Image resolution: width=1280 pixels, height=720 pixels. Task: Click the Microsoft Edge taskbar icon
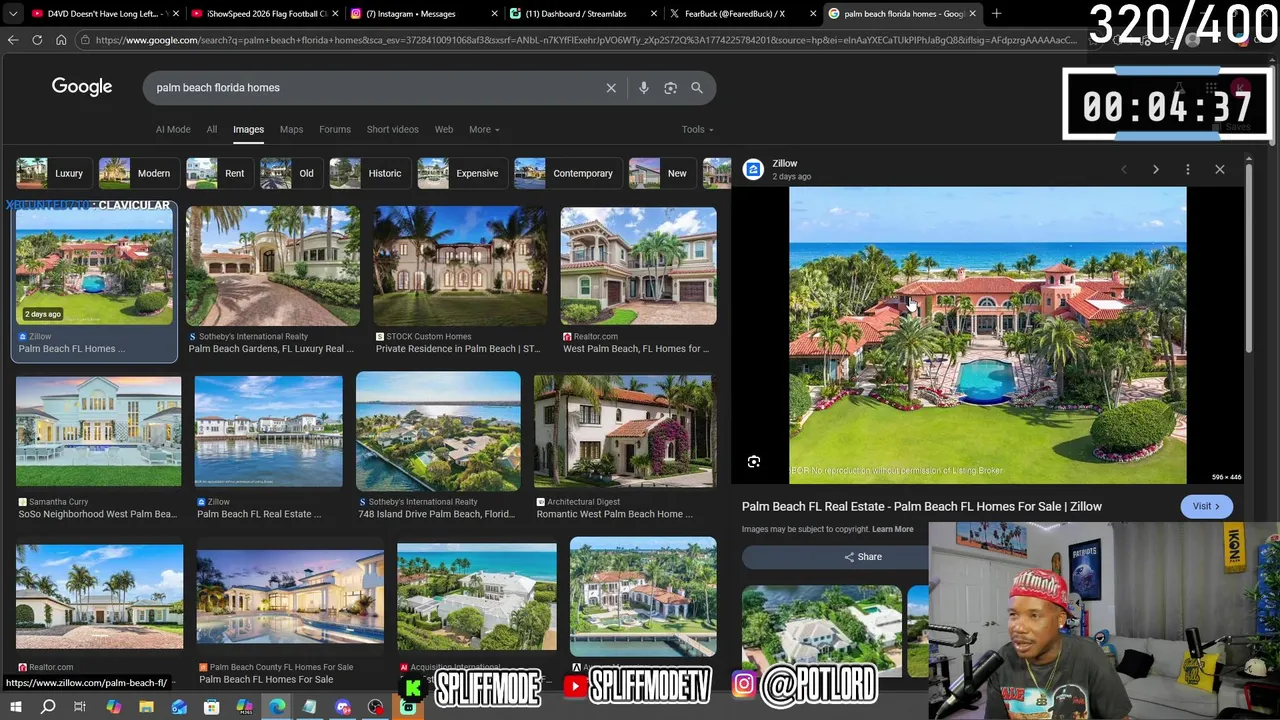[277, 707]
